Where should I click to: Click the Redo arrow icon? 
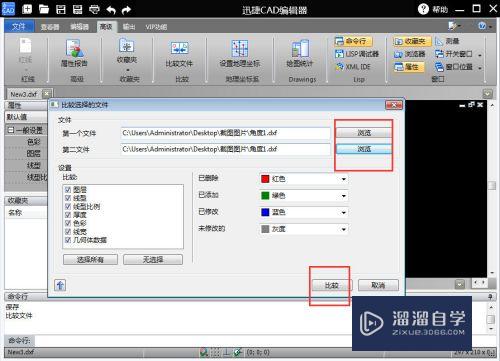pyautogui.click(x=126, y=10)
